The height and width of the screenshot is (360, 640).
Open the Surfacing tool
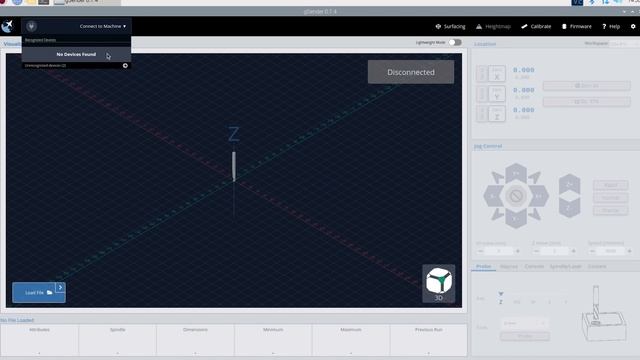pyautogui.click(x=450, y=26)
